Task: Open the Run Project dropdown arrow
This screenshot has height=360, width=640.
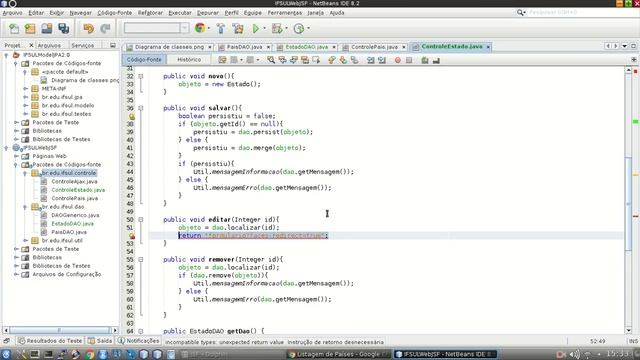Action: [x=264, y=28]
